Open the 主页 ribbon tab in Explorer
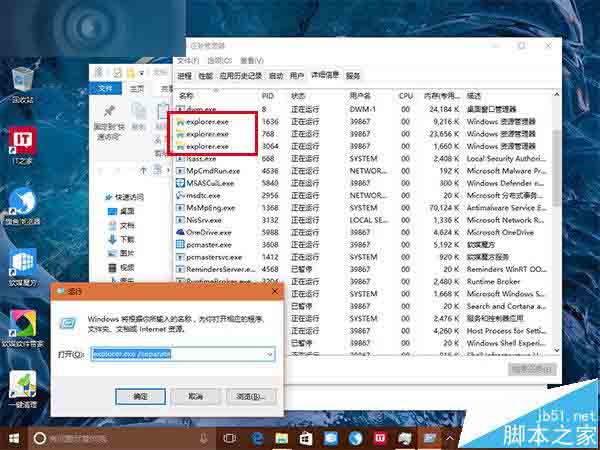Screen dimensions: 600x450 [137, 89]
